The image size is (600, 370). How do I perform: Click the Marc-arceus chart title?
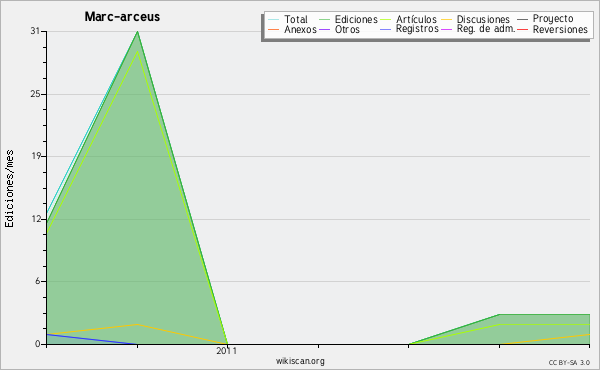click(x=122, y=17)
